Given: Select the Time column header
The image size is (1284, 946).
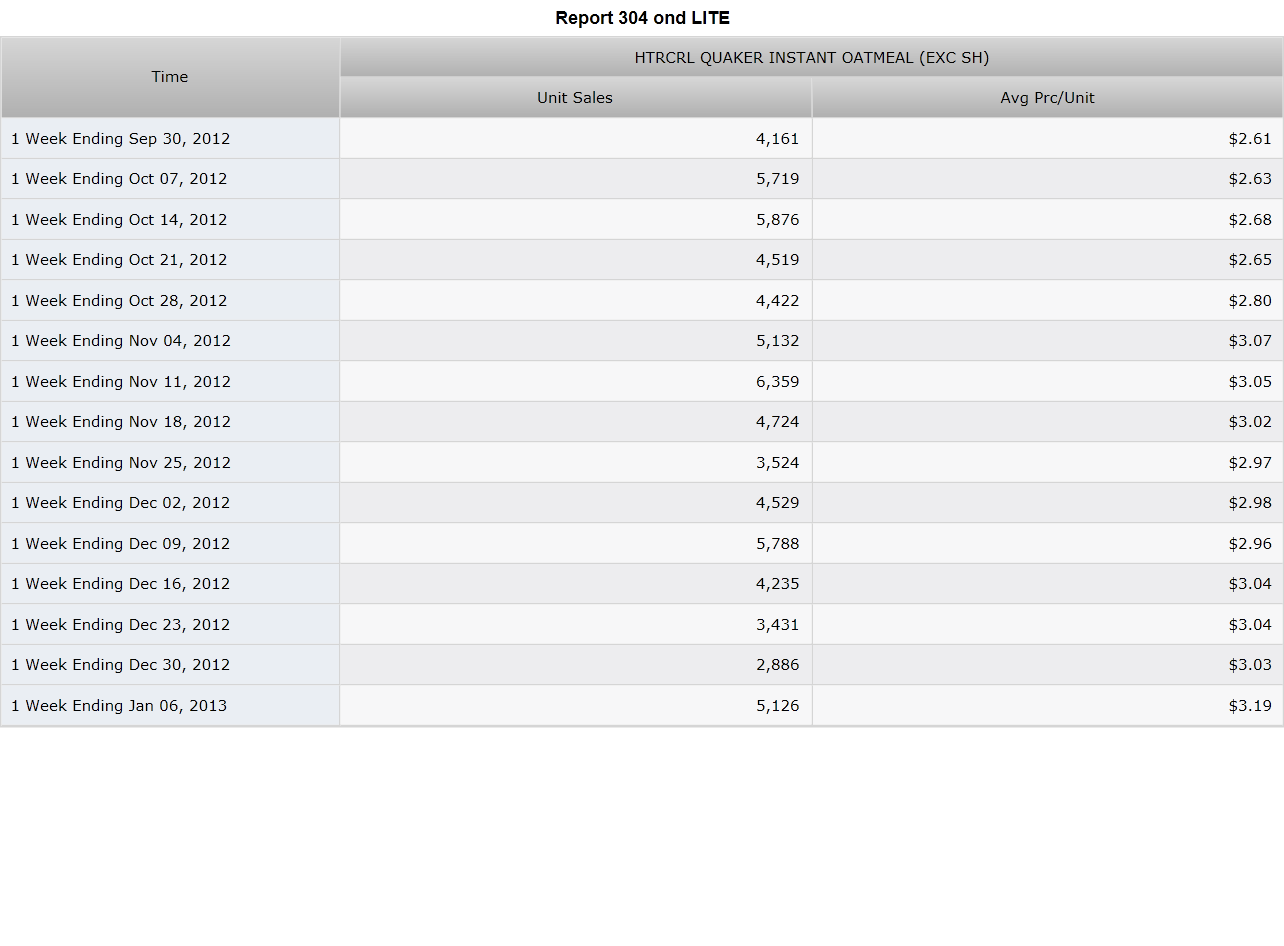Looking at the screenshot, I should pyautogui.click(x=170, y=77).
